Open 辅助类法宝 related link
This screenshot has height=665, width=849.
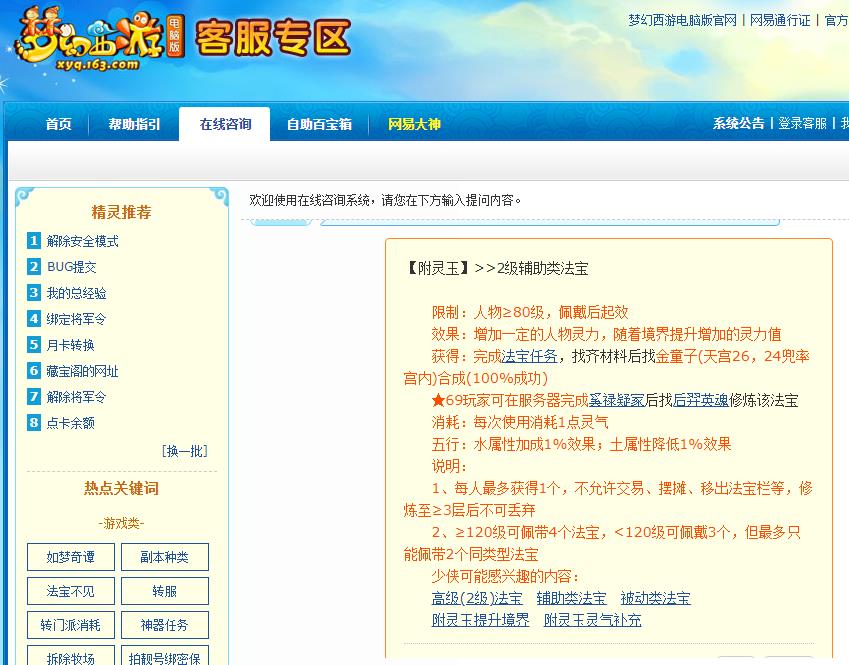point(571,598)
